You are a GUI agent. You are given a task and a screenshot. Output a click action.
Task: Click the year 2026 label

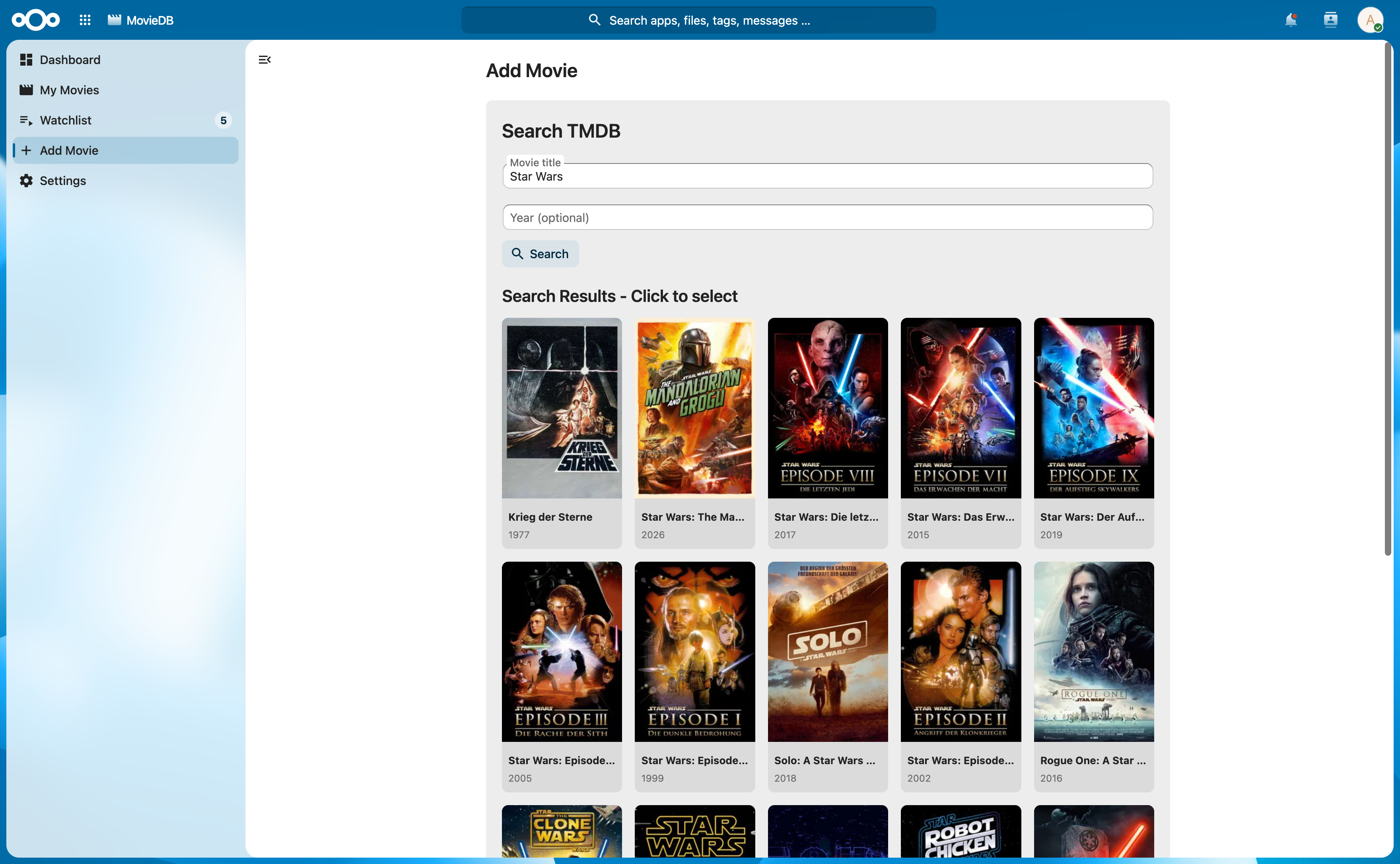[x=653, y=534]
